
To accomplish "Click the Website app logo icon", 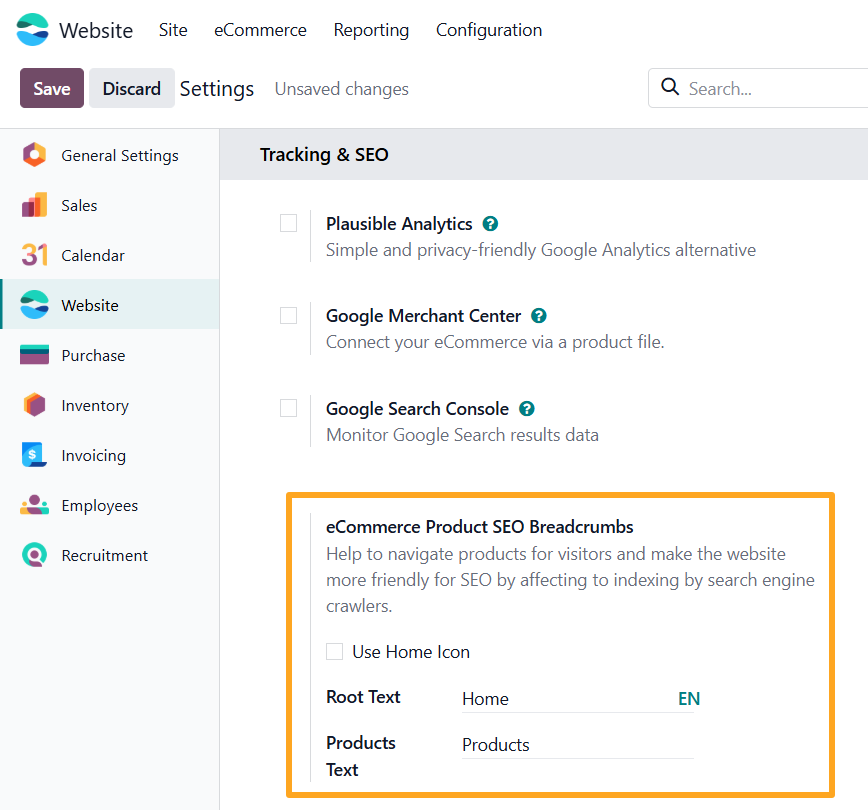I will (x=32, y=30).
